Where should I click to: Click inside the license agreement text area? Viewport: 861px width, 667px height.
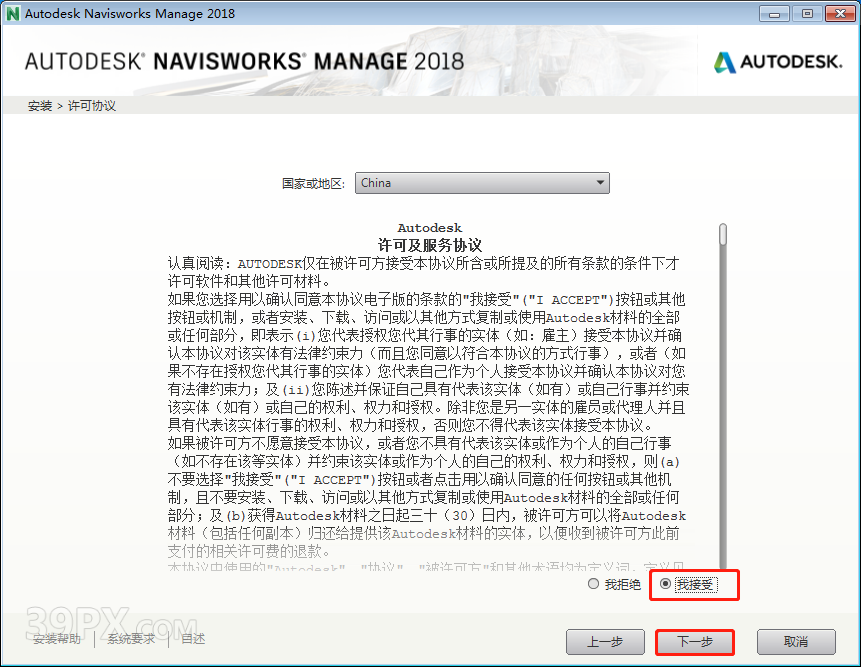[x=430, y=400]
